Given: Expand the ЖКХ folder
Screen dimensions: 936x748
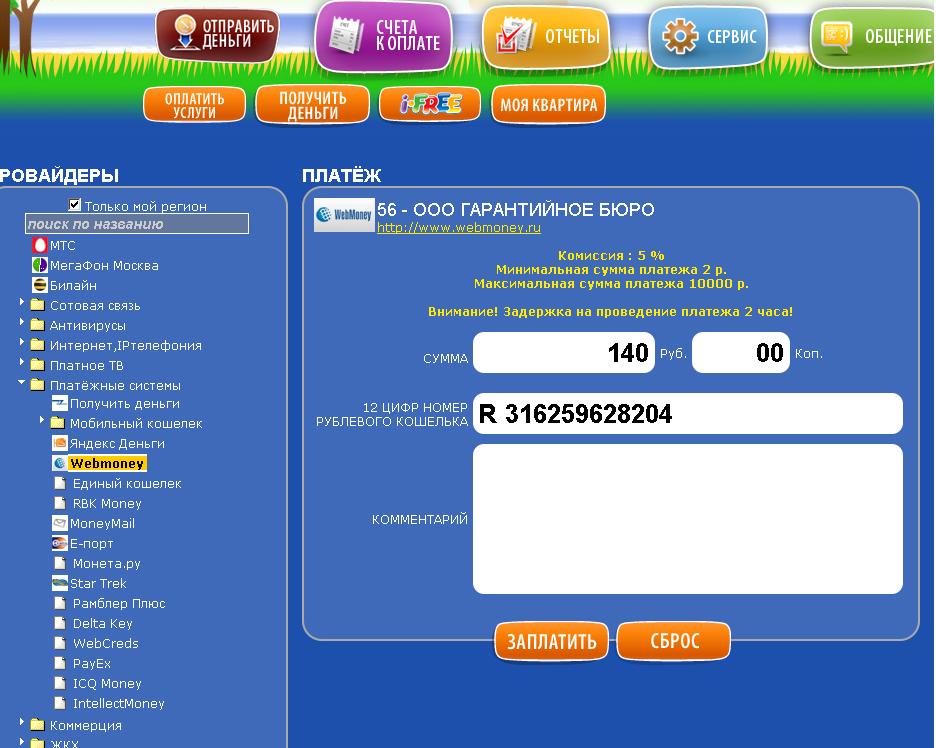Looking at the screenshot, I should pos(21,742).
